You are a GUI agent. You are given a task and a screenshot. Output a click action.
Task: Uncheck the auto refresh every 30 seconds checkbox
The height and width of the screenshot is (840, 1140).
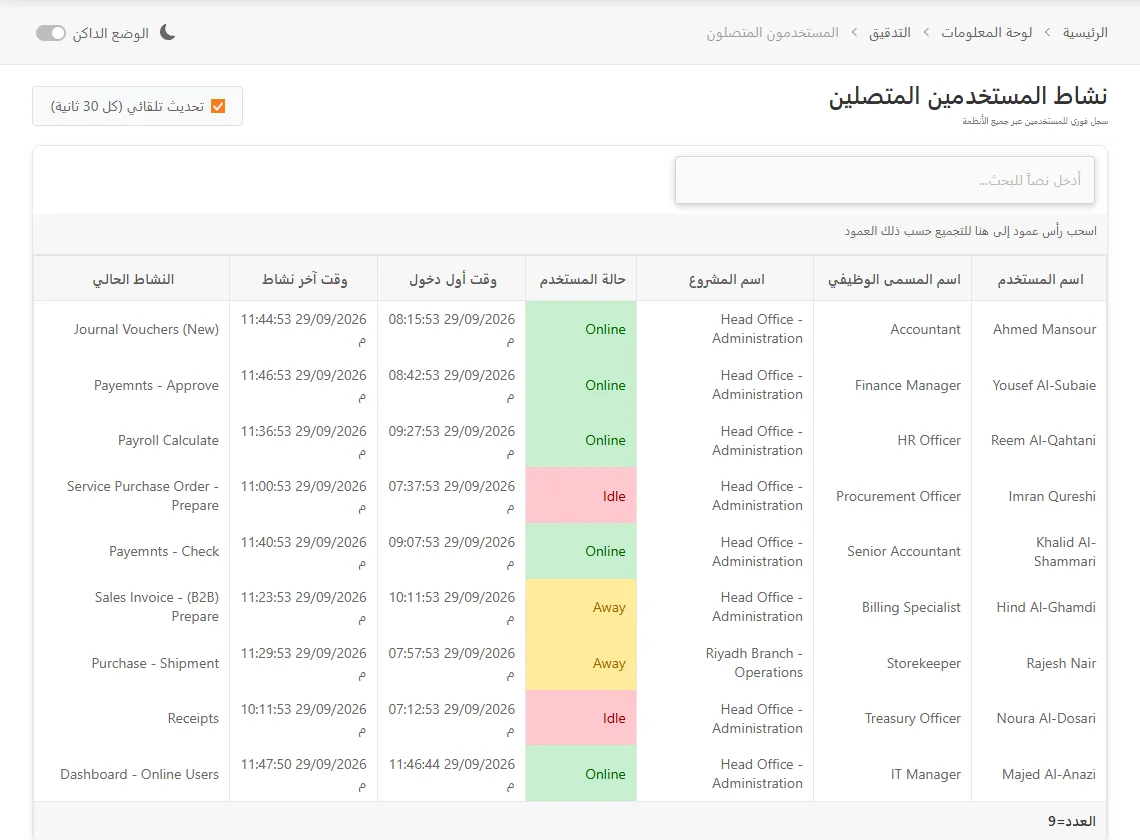point(218,106)
